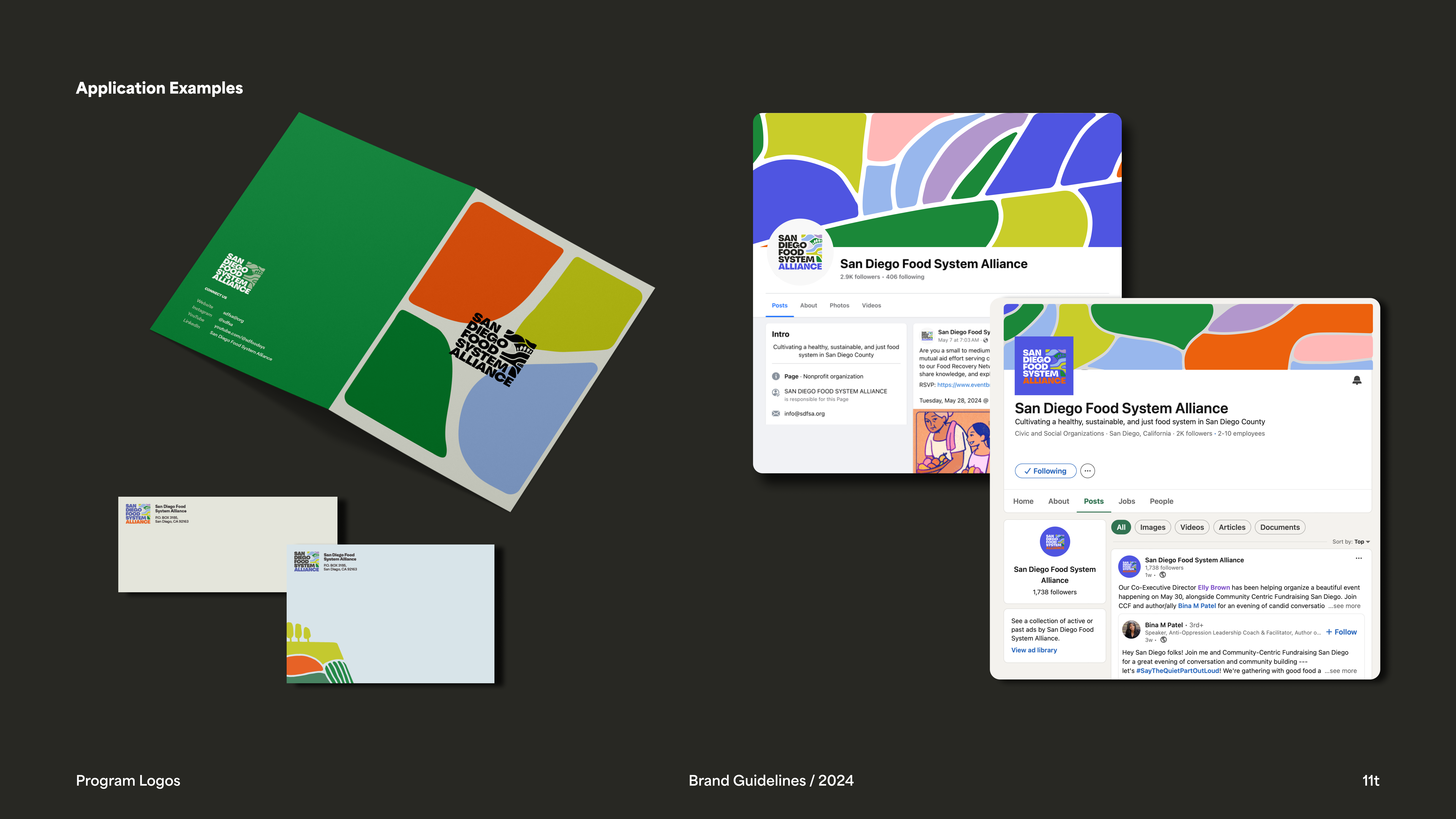Viewport: 1456px width, 819px height.
Task: Click the globe icon beside the 1w timestamp
Action: [1163, 575]
